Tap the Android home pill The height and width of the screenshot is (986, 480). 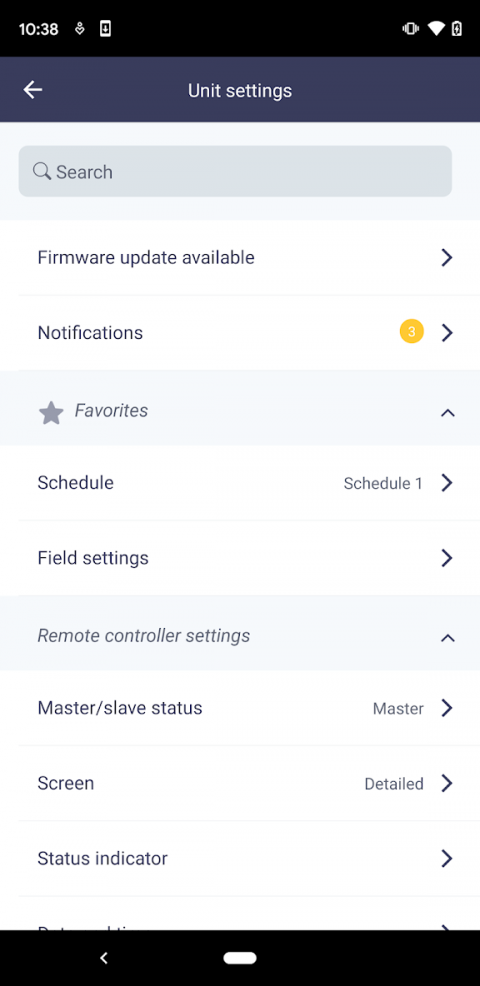[x=240, y=958]
